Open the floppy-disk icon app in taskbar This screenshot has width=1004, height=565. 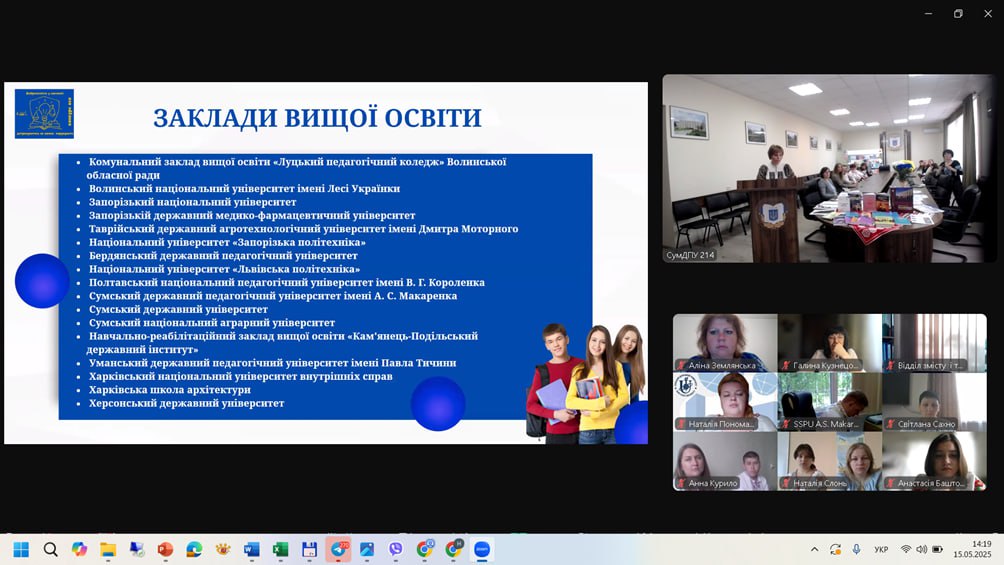309,550
